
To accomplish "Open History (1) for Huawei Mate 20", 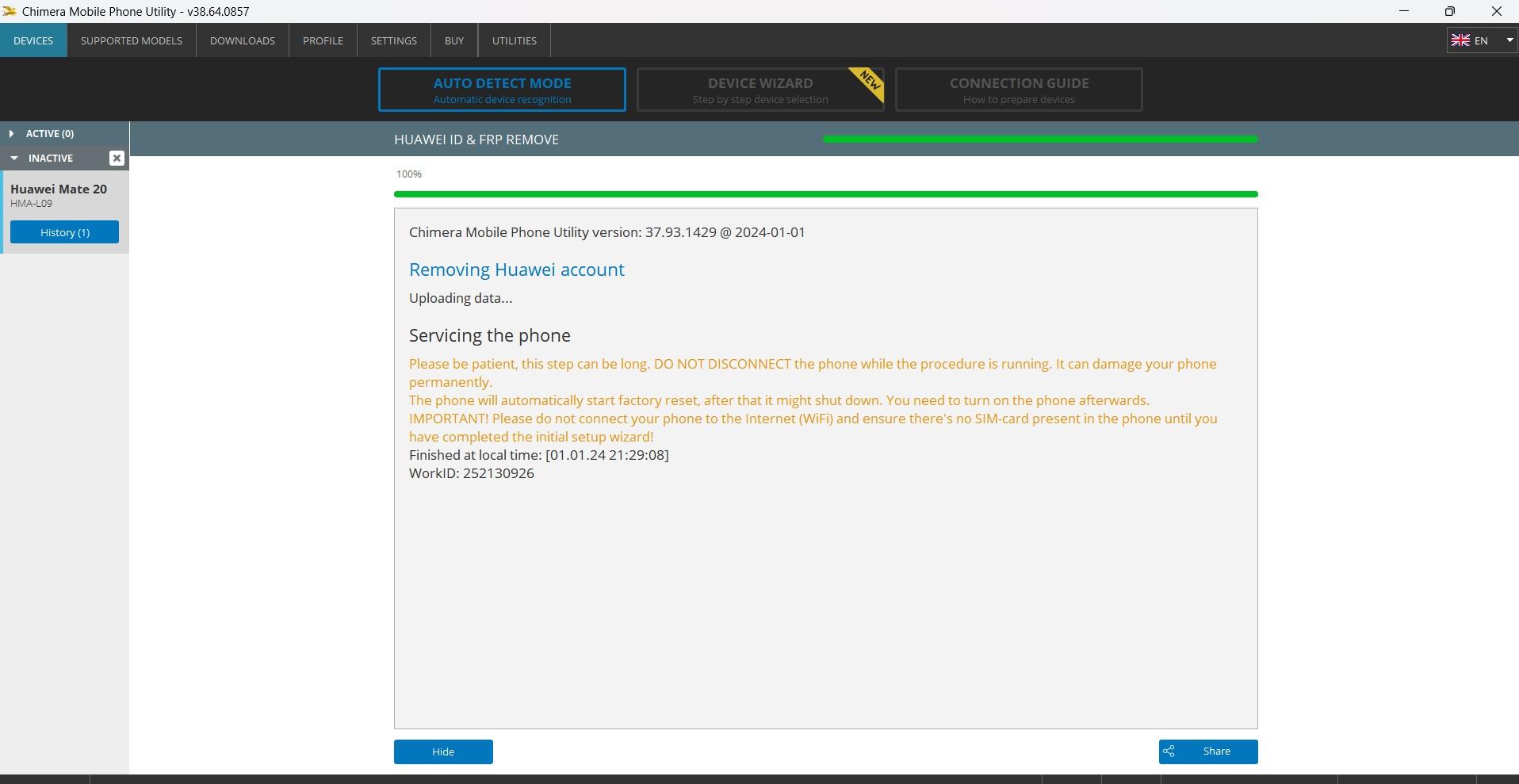I will pos(64,232).
